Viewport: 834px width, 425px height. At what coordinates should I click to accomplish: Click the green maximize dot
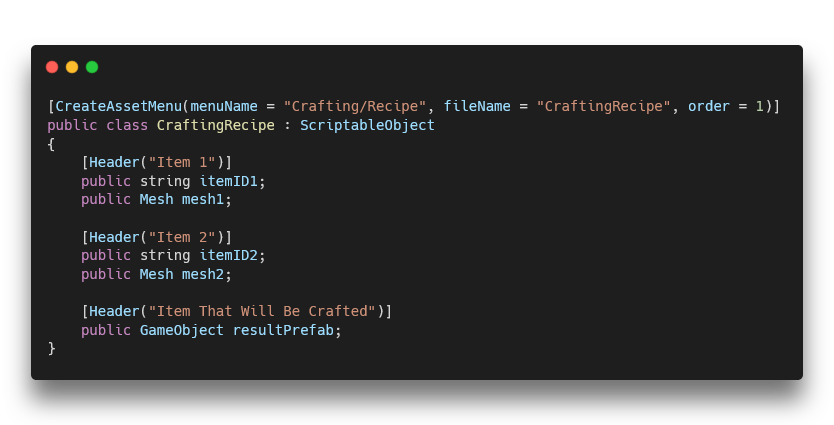(92, 67)
